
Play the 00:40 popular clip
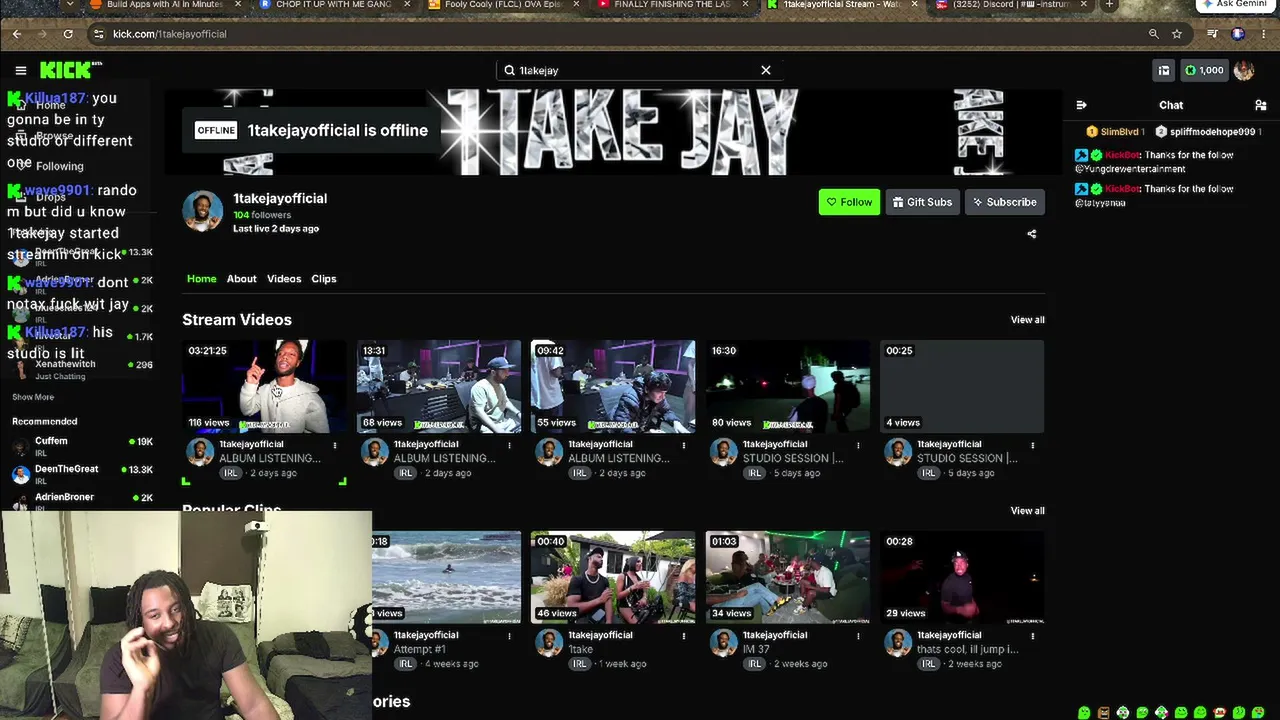tap(613, 577)
